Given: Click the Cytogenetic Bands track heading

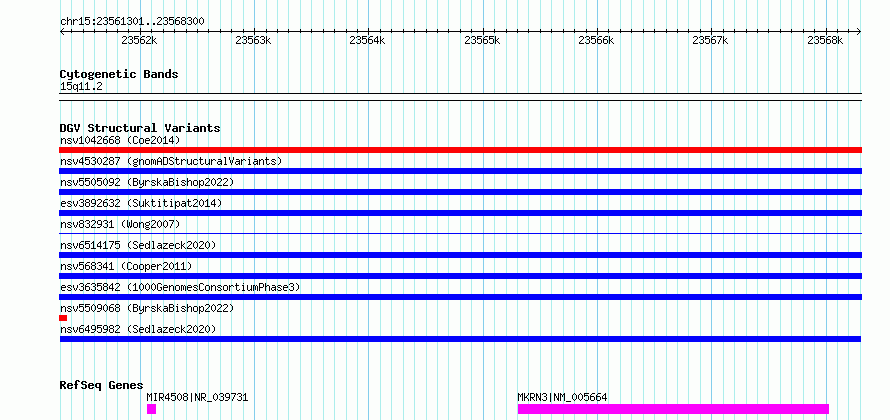Looking at the screenshot, I should [119, 74].
